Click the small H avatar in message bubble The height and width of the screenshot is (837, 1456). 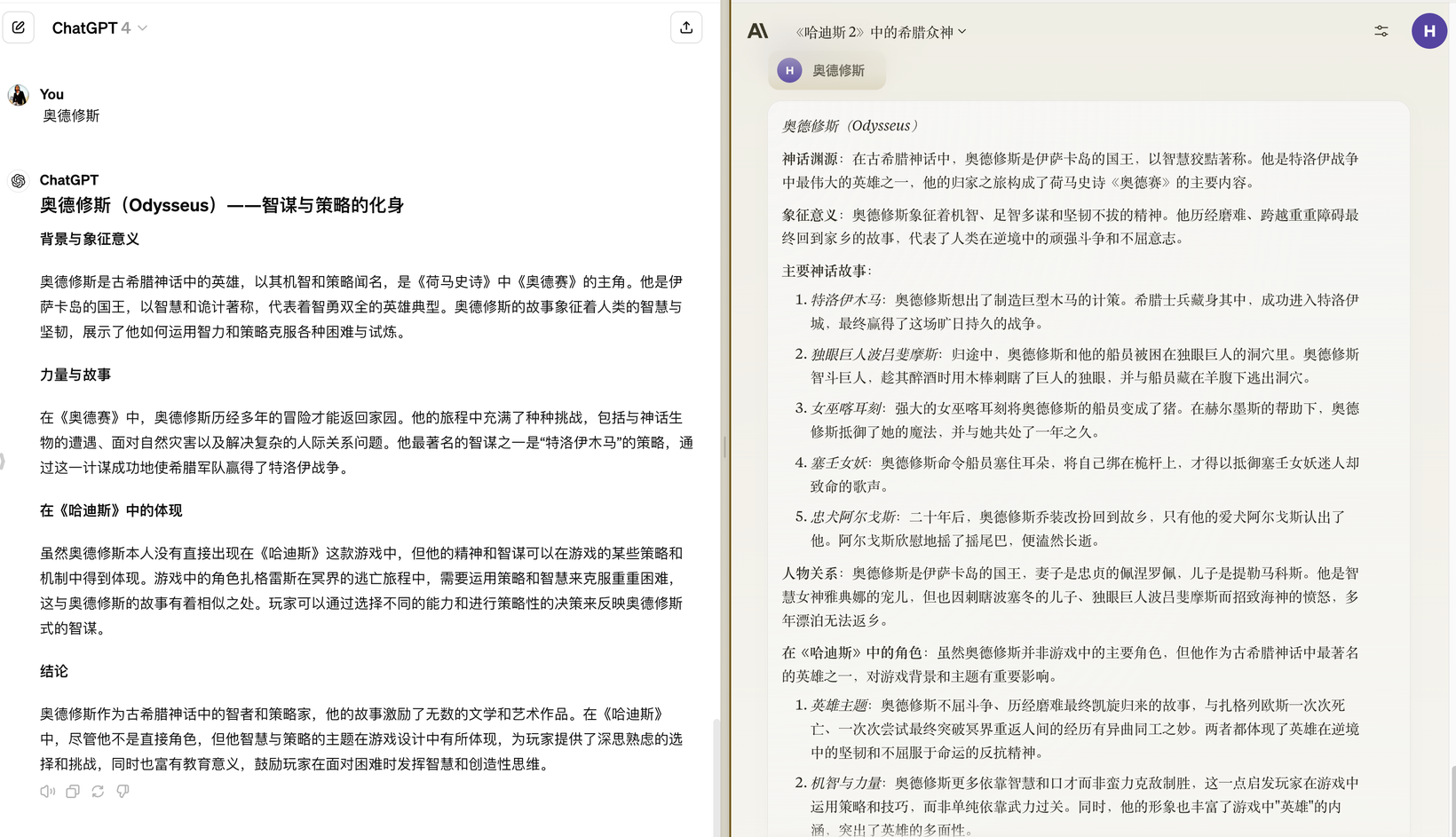tap(789, 70)
